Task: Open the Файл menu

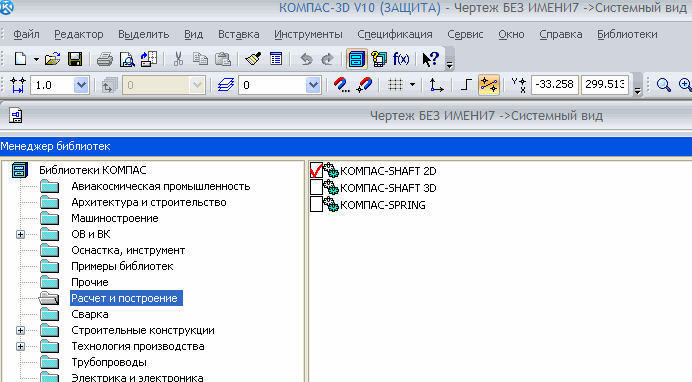Action: (x=26, y=34)
